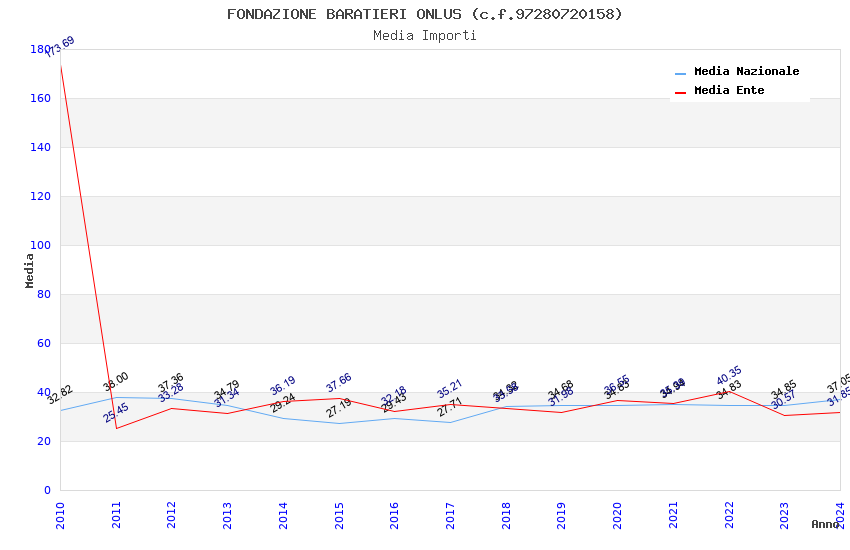Click the 2021 x-axis year label
Image resolution: width=850 pixels, height=550 pixels.
673,515
